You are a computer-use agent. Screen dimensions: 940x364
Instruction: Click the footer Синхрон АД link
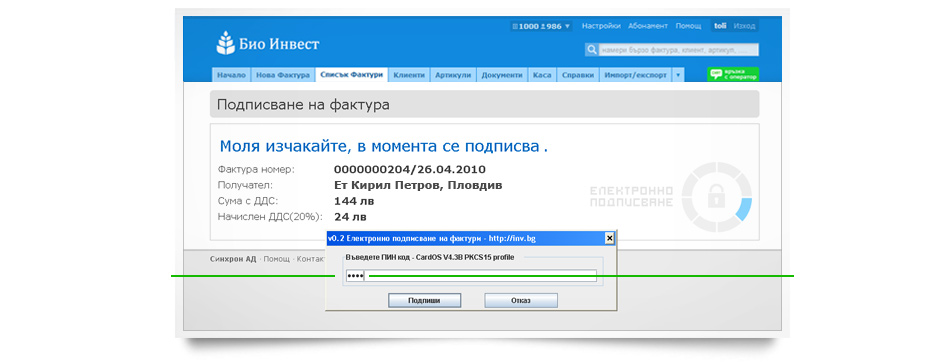(x=233, y=259)
